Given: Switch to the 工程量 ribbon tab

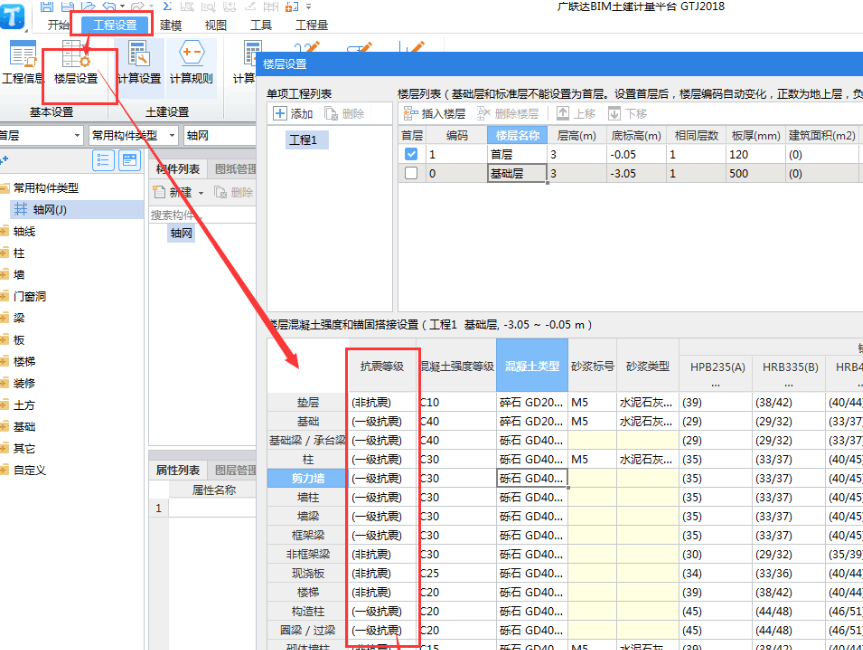Looking at the screenshot, I should [x=312, y=25].
